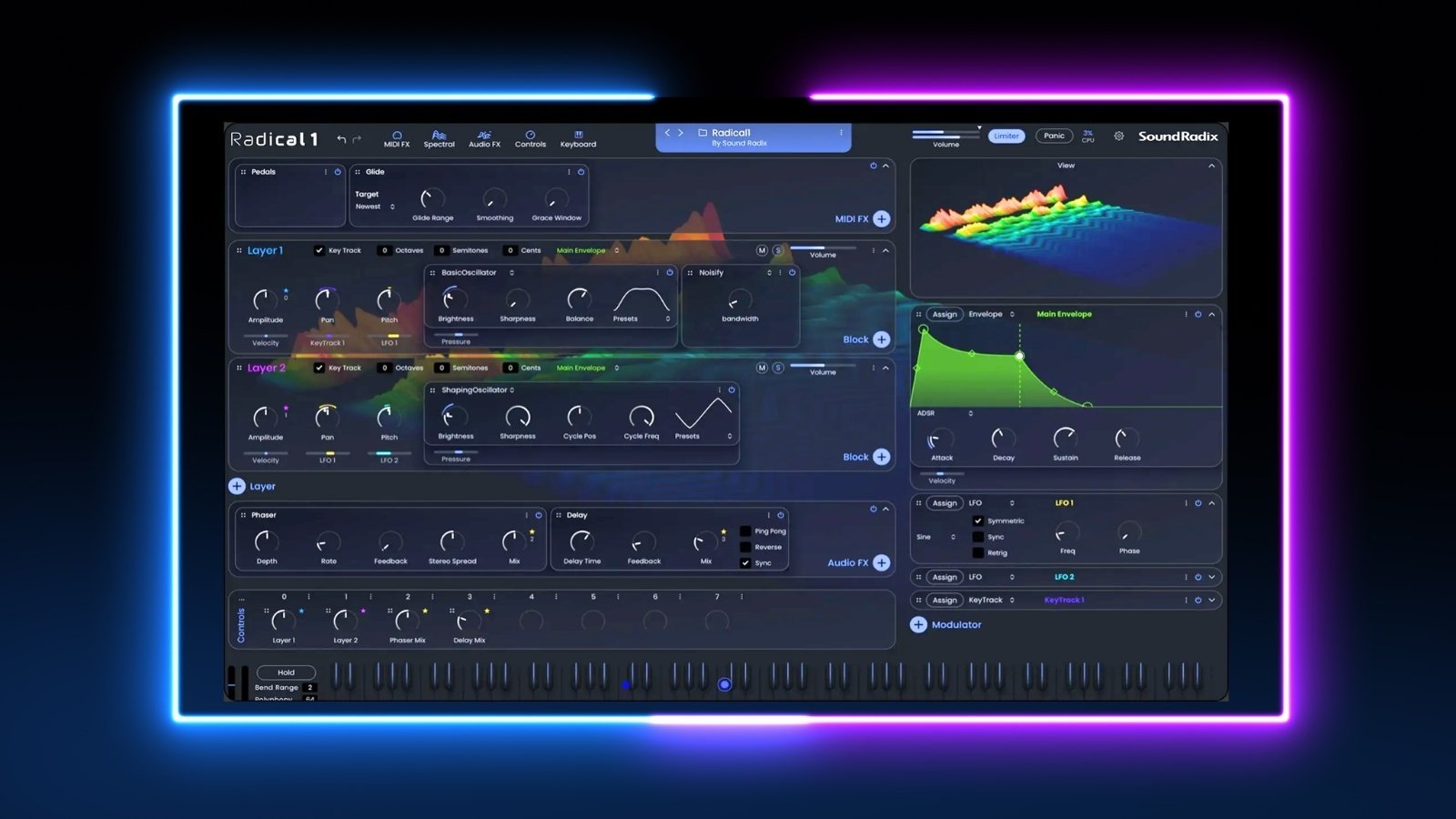Open the Spectral tab
Viewport: 1456px width, 819px height.
439,139
